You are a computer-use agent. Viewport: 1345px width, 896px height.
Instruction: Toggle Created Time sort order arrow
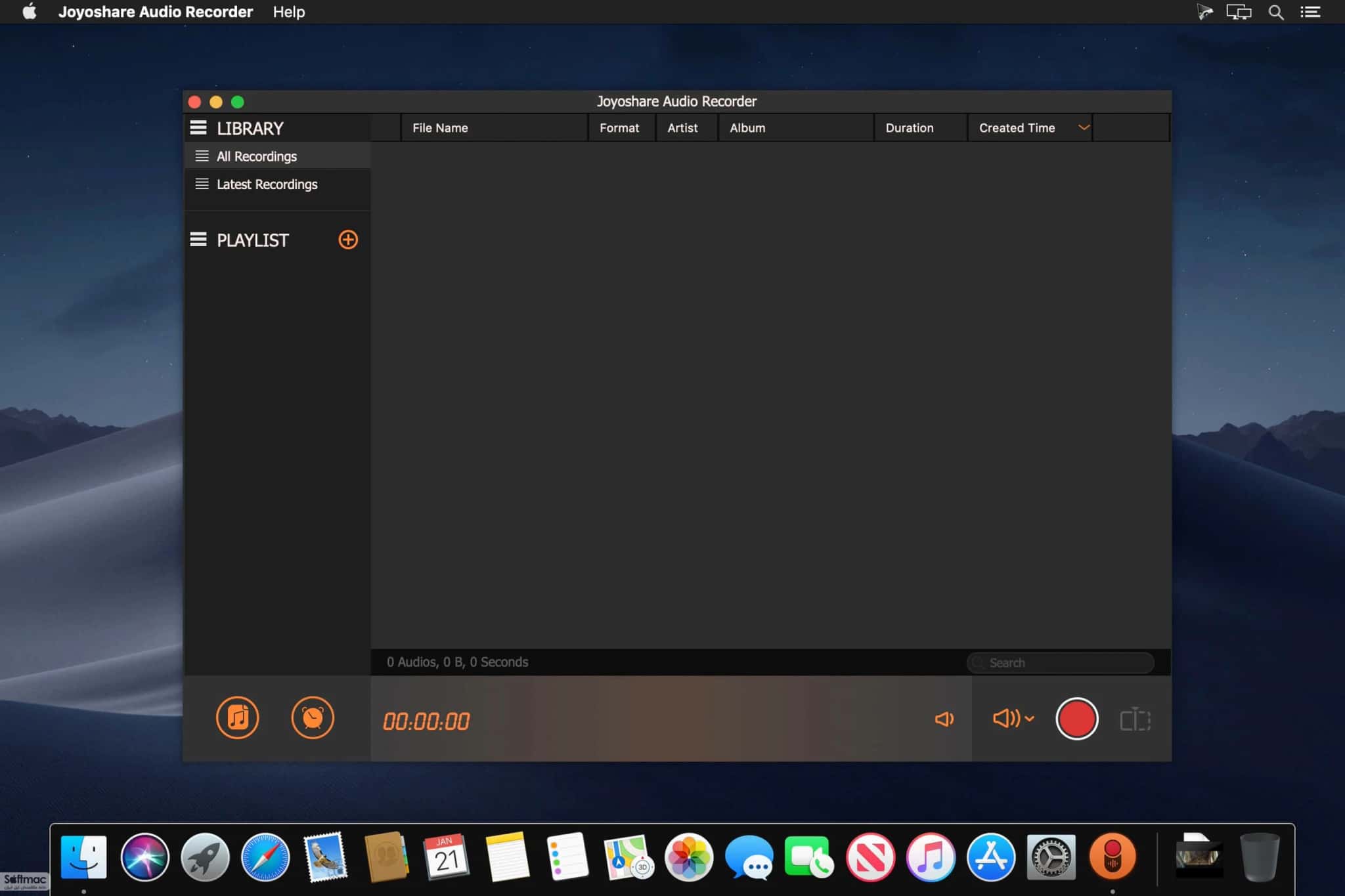click(1084, 127)
